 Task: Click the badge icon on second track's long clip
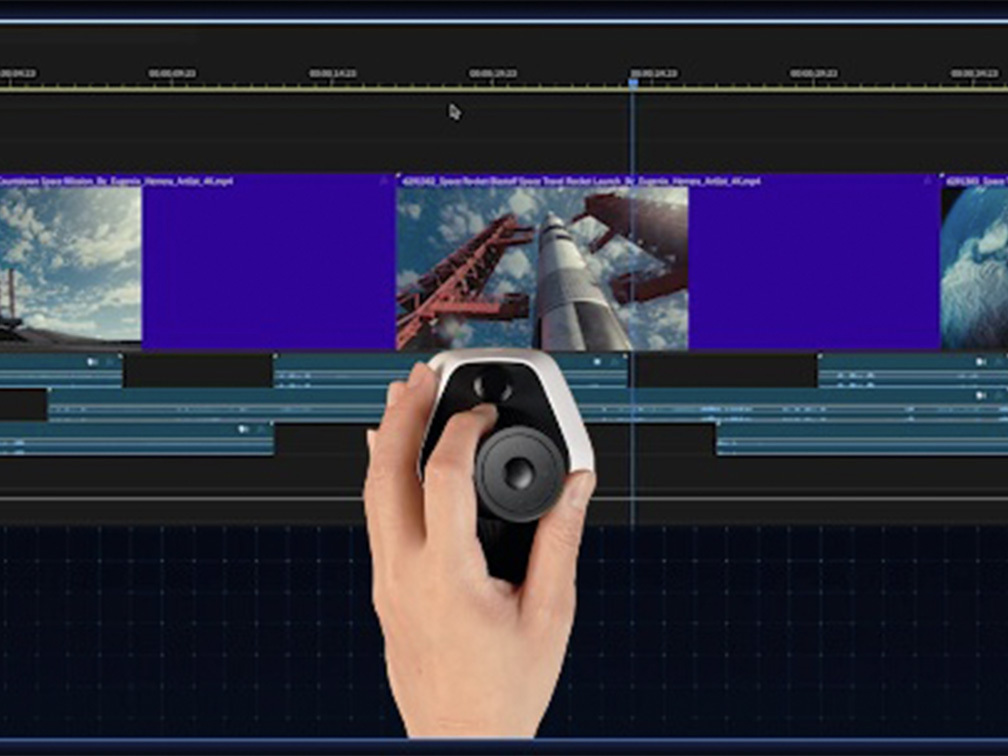(982, 395)
